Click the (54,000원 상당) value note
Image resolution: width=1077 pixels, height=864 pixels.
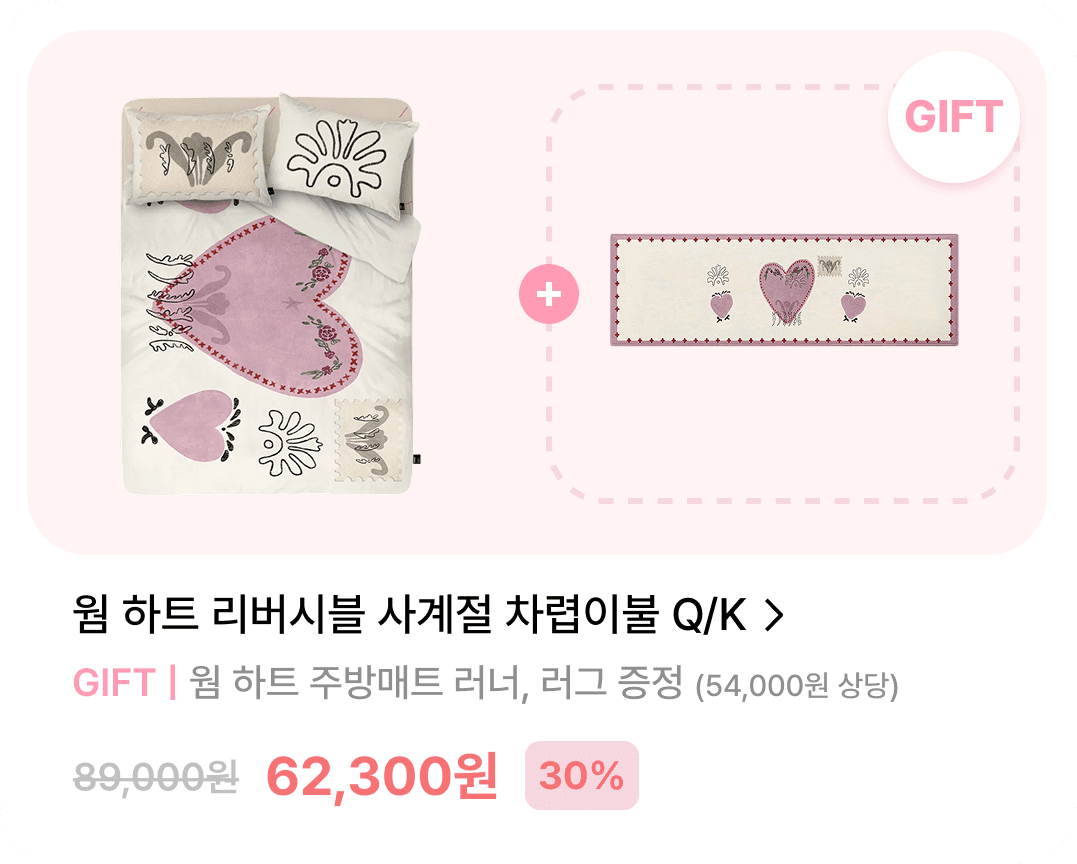coord(797,685)
